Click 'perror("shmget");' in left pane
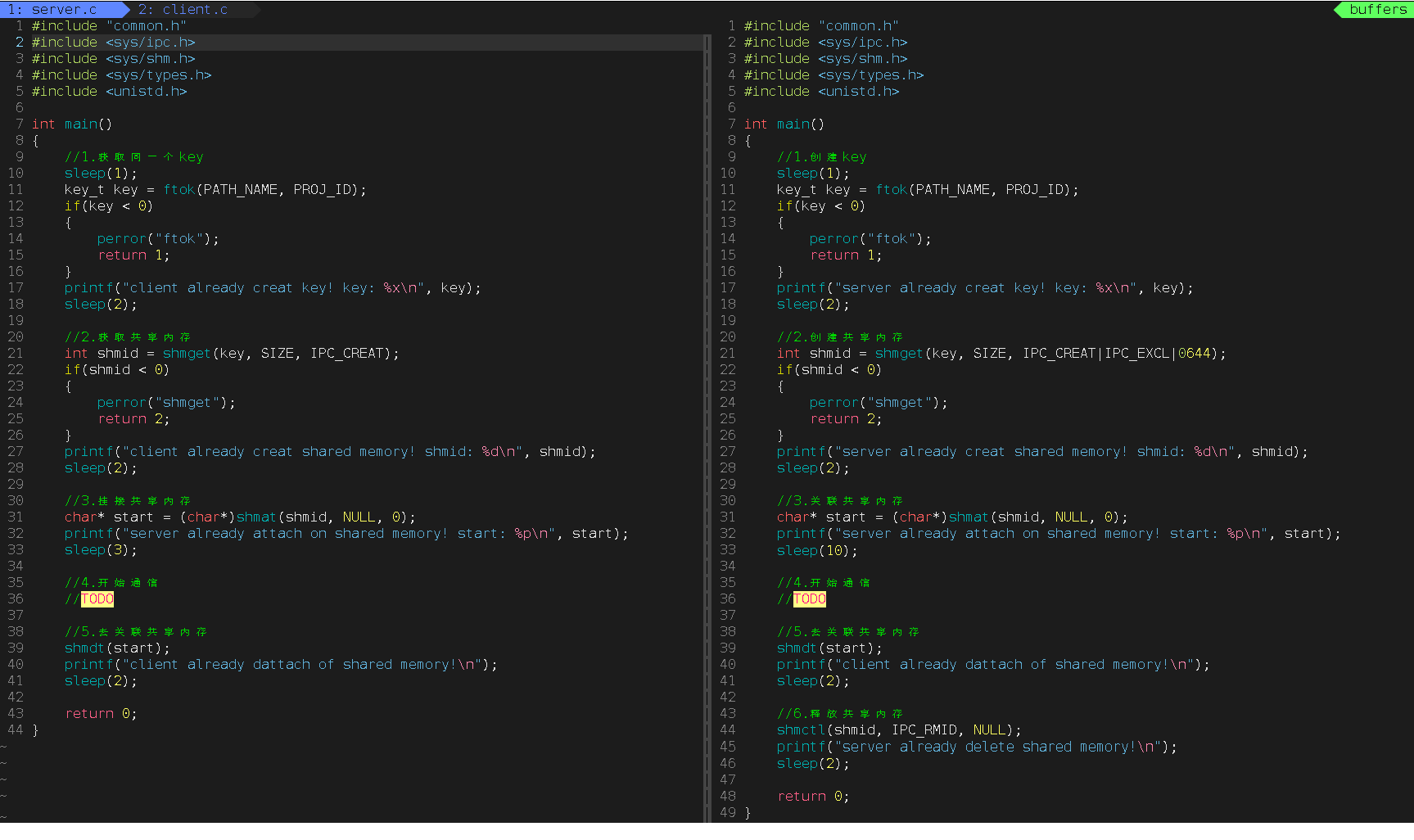Image resolution: width=1414 pixels, height=840 pixels. click(x=166, y=402)
